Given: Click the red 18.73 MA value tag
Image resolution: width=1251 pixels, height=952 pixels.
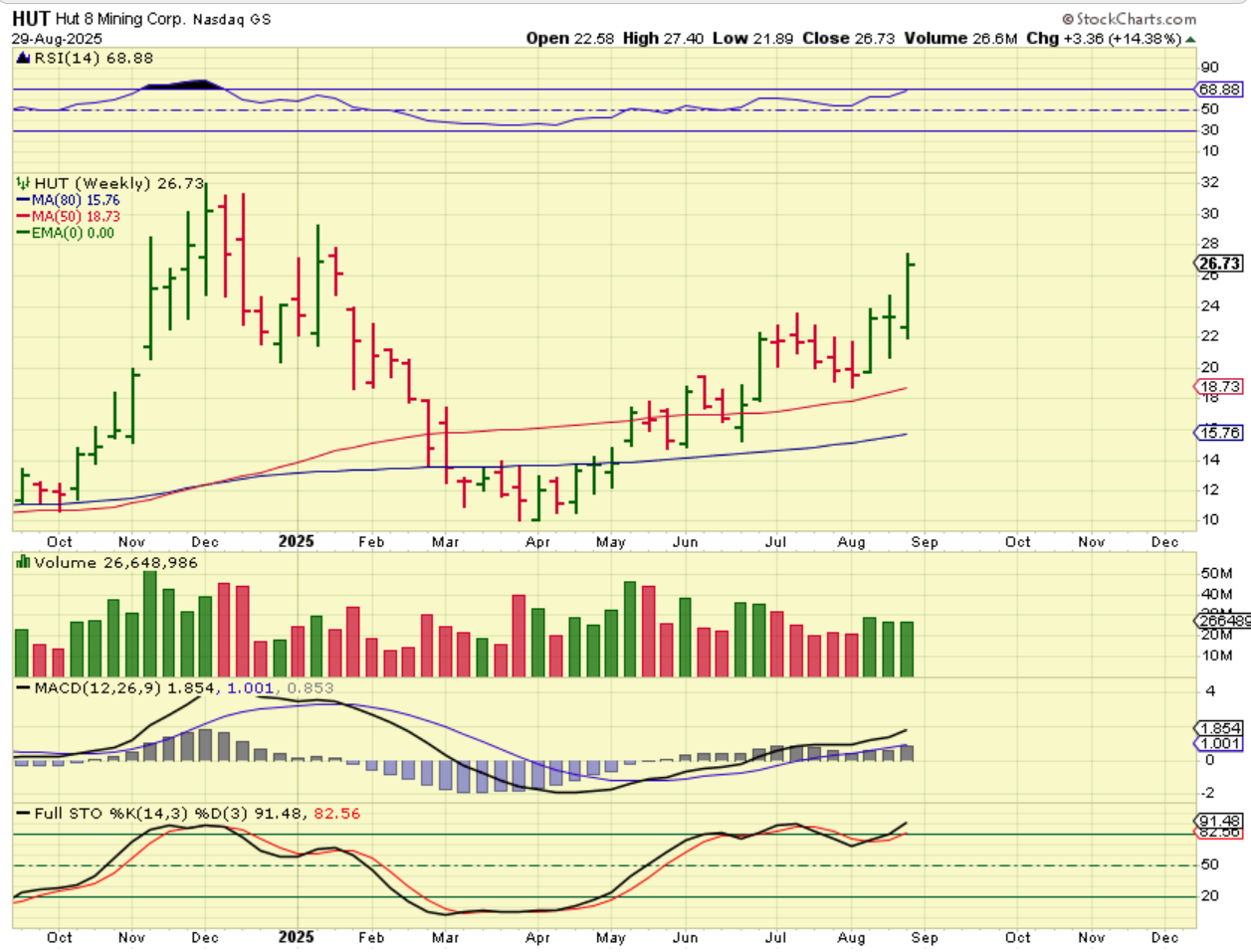Looking at the screenshot, I should [x=1219, y=387].
